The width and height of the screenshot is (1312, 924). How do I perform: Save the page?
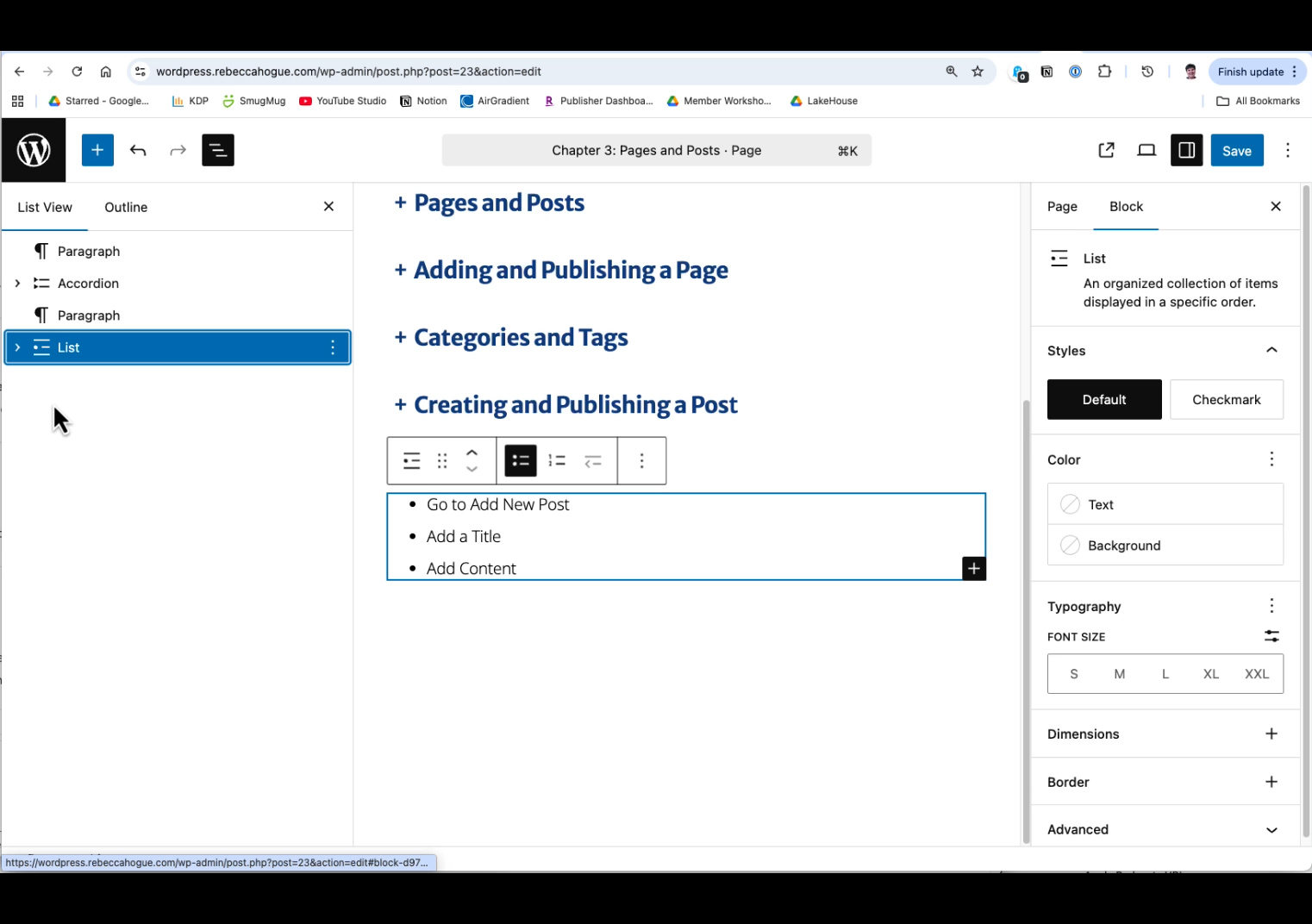point(1237,150)
